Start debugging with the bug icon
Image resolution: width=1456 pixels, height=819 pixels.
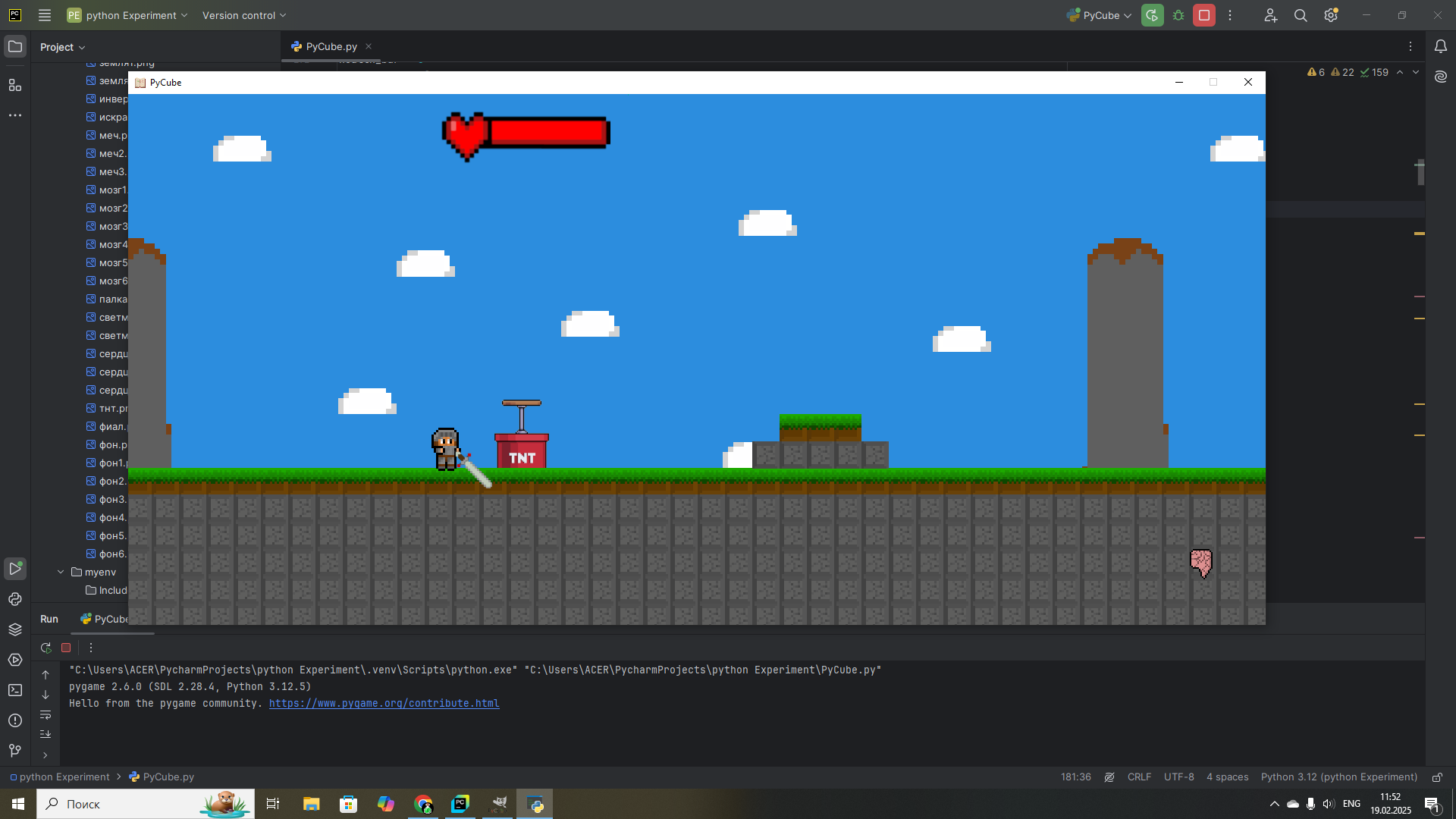click(x=1178, y=15)
